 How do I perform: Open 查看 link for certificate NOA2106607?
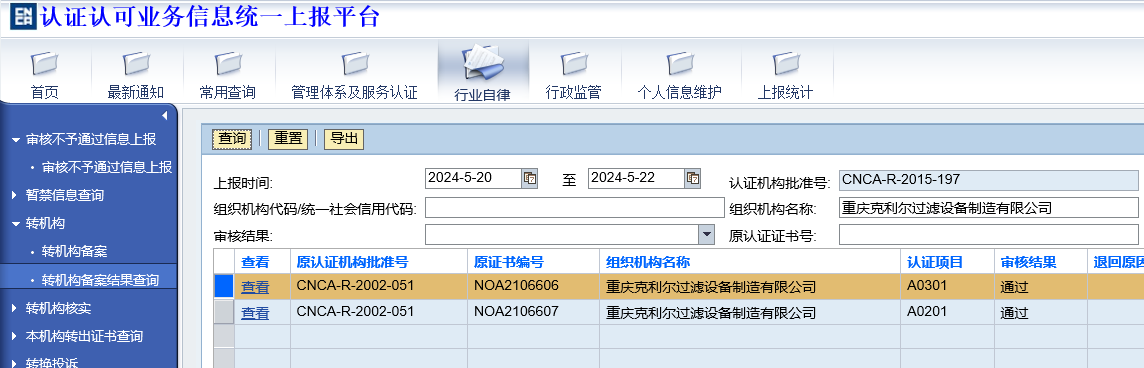255,313
